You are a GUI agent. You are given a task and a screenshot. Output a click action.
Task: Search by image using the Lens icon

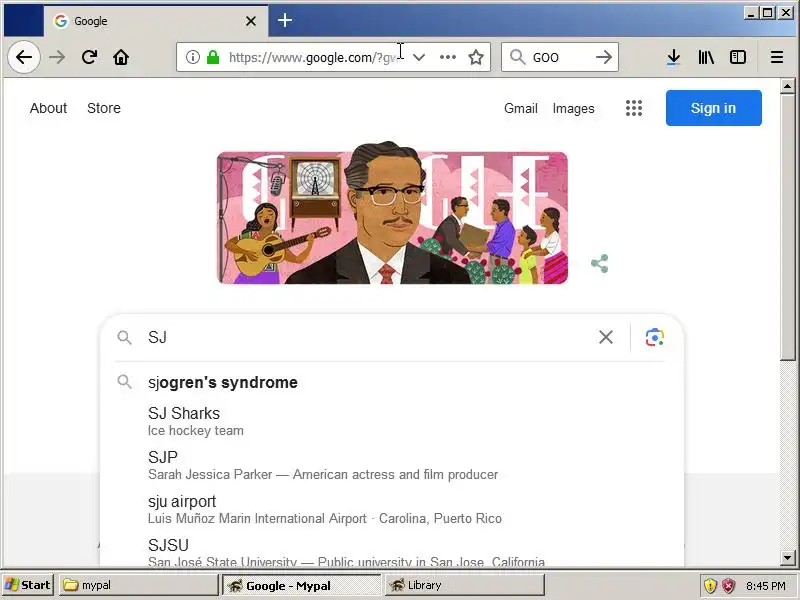click(x=655, y=337)
